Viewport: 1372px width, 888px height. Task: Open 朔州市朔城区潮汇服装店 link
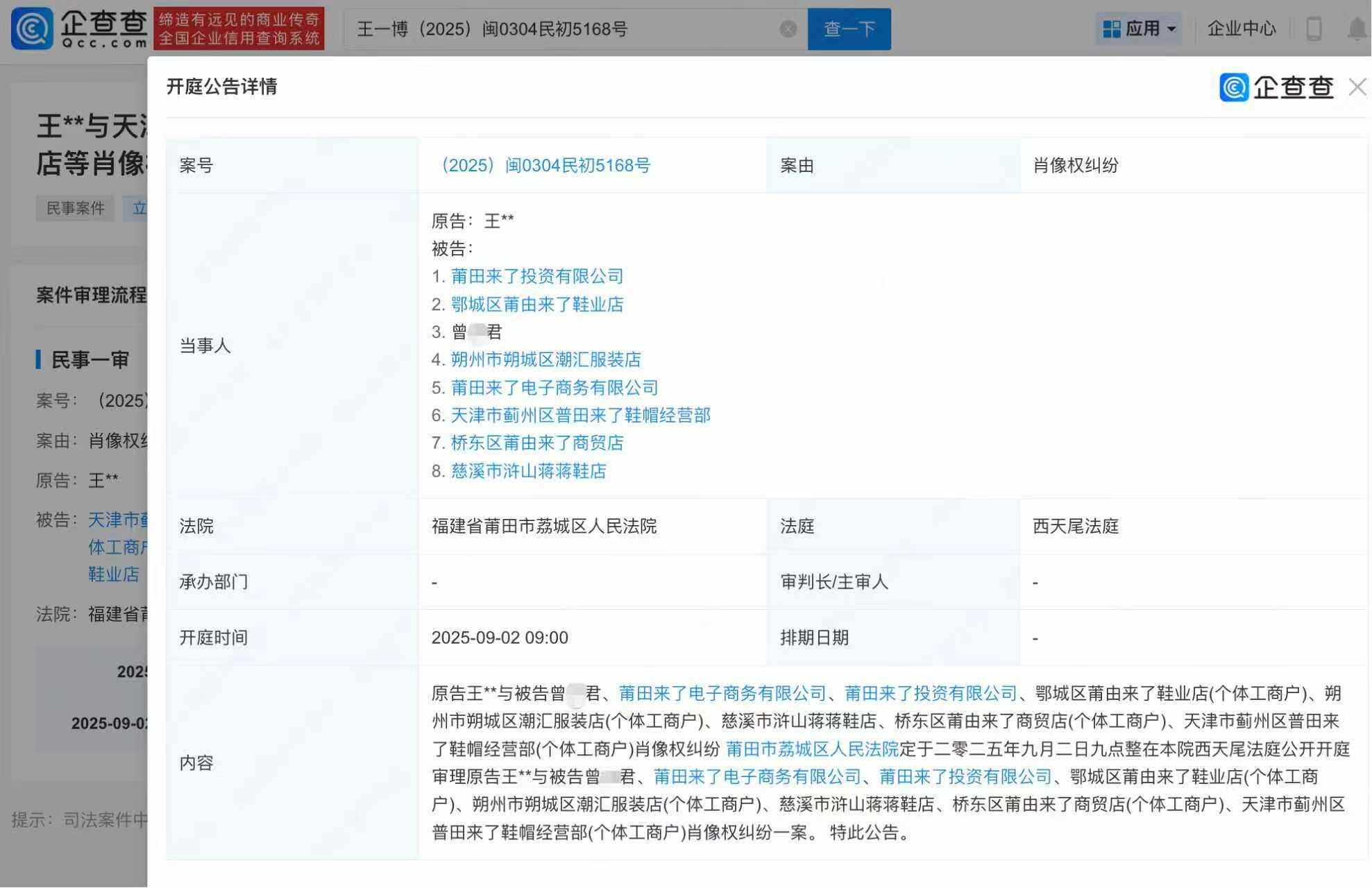pyautogui.click(x=545, y=359)
